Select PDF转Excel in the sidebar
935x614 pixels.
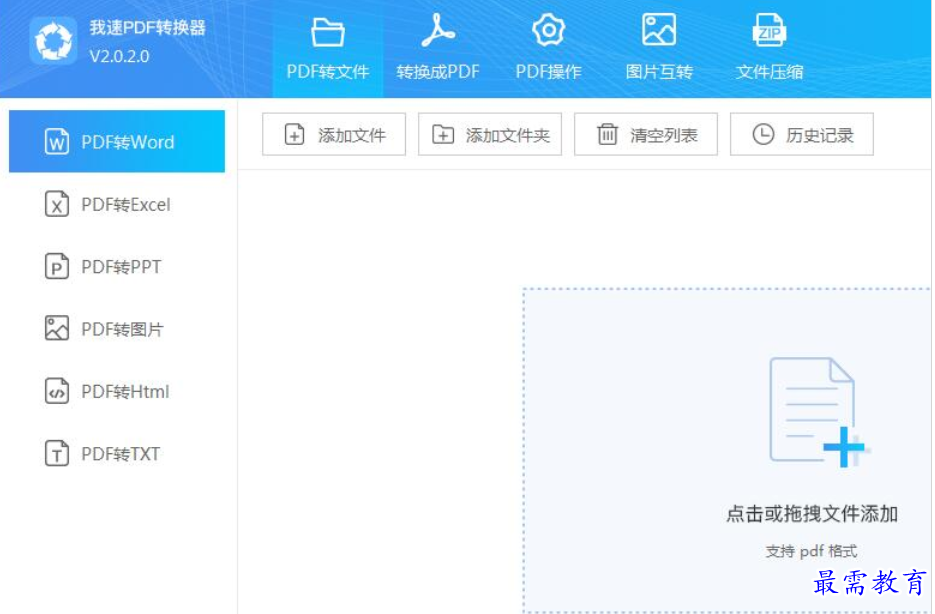tap(117, 204)
